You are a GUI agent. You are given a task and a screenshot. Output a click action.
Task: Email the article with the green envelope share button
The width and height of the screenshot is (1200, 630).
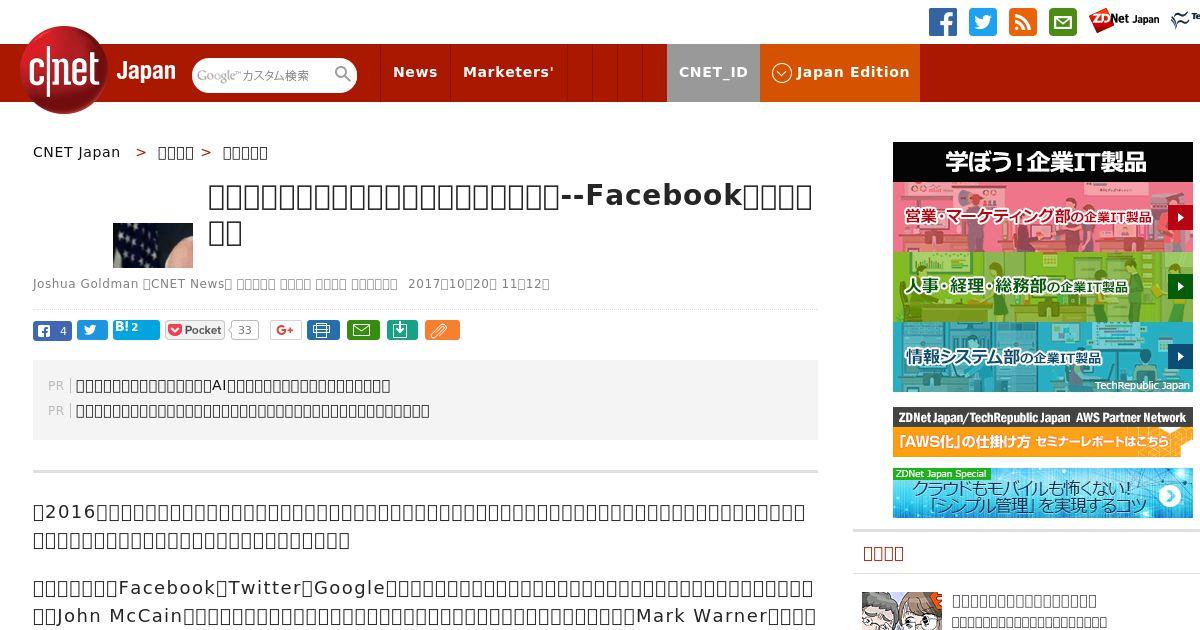click(x=363, y=330)
